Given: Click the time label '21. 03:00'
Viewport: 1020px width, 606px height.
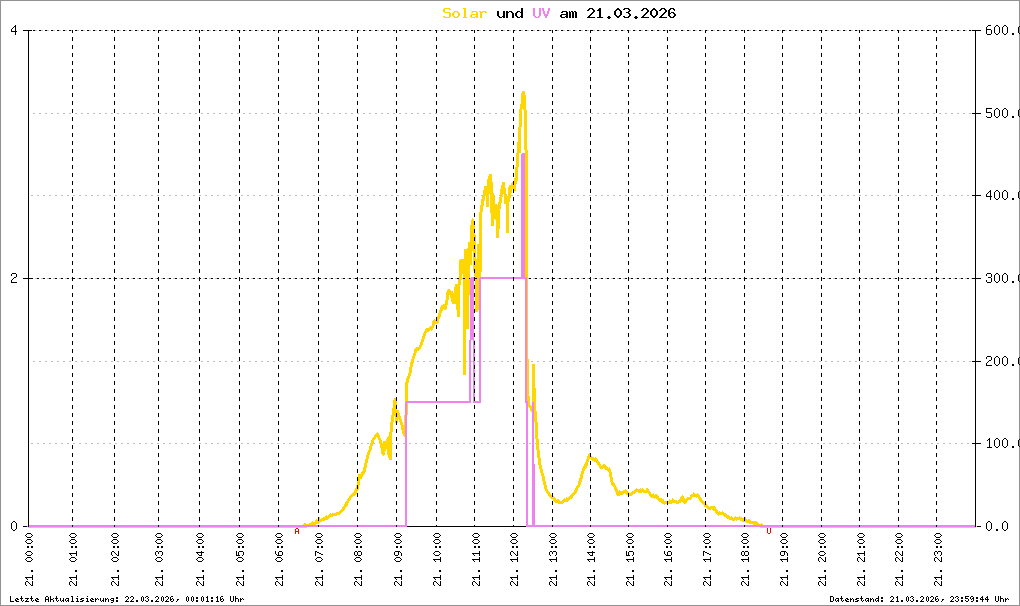Looking at the screenshot, I should (x=158, y=559).
